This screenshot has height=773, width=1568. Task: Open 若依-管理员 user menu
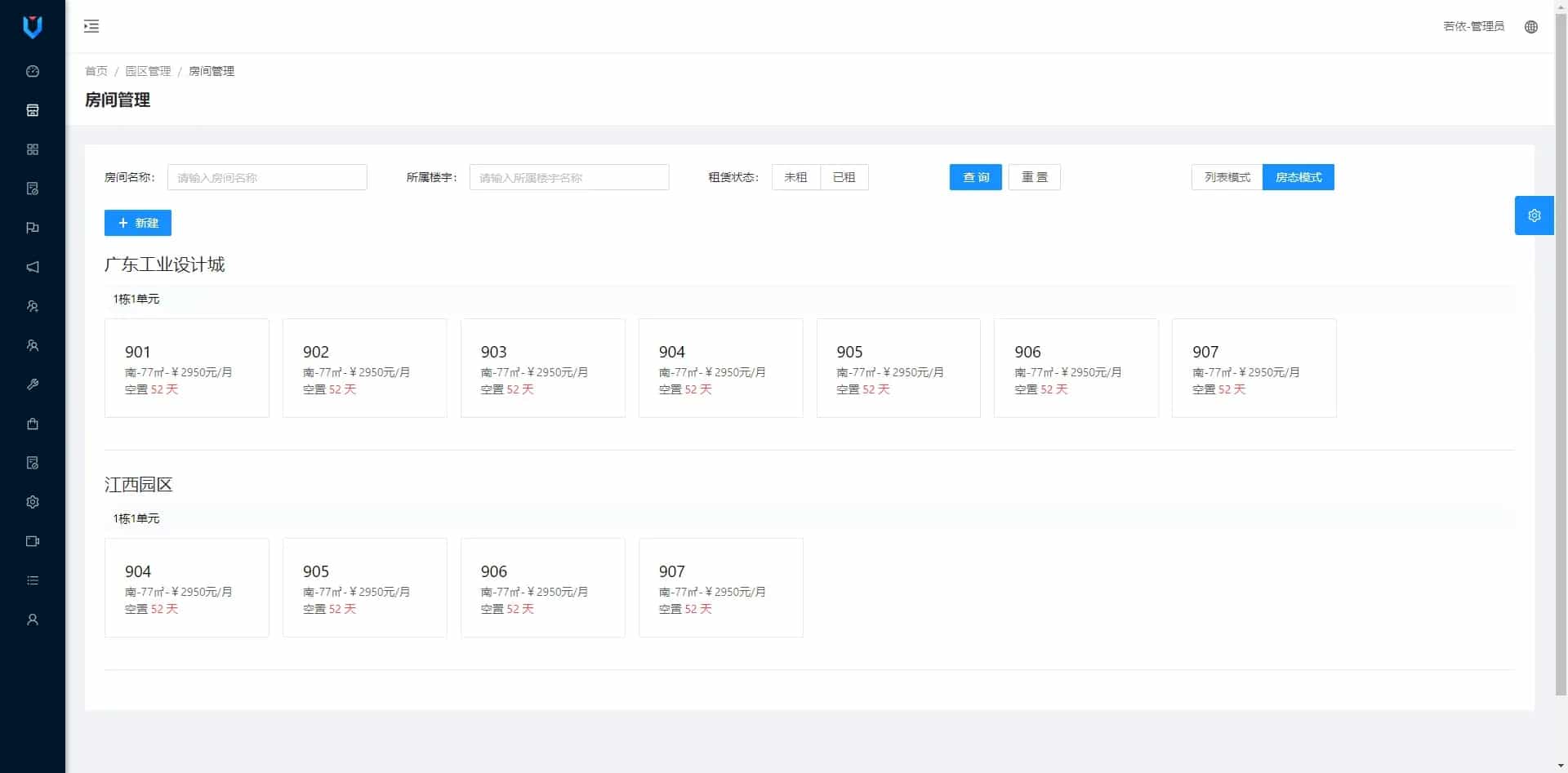(1473, 27)
